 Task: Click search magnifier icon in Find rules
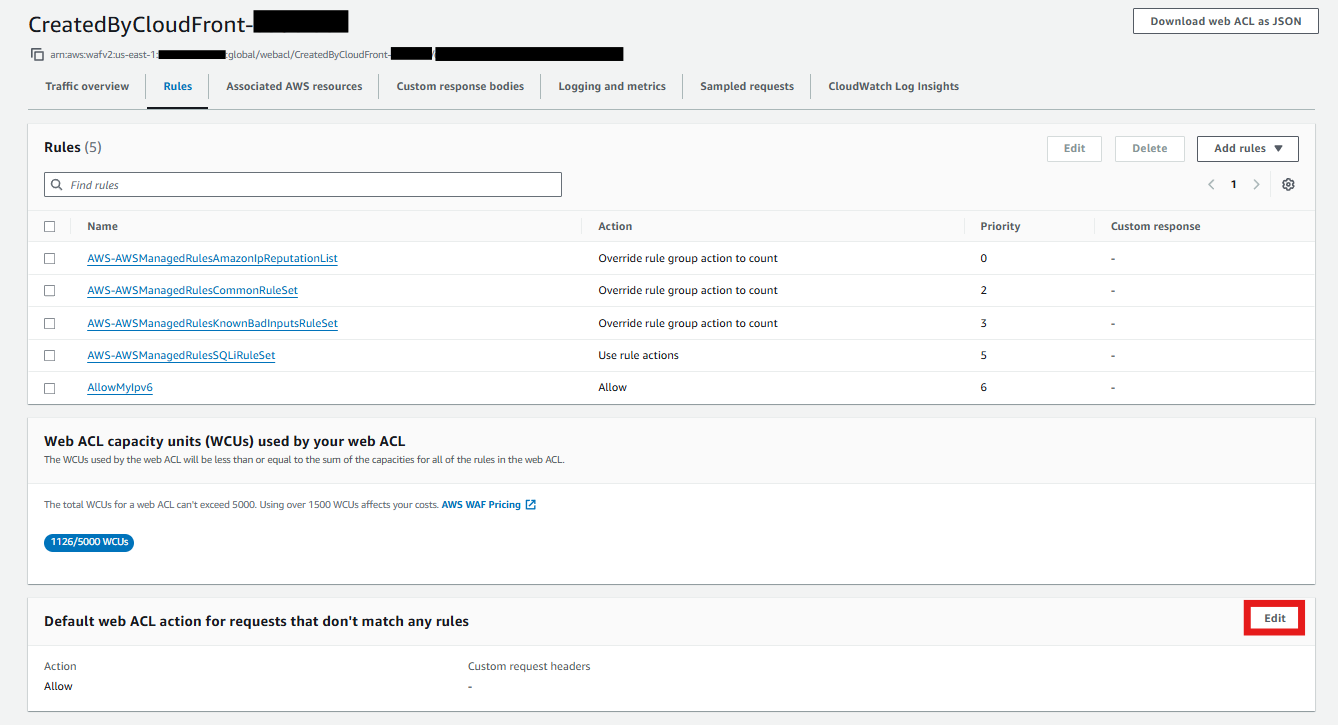[56, 185]
